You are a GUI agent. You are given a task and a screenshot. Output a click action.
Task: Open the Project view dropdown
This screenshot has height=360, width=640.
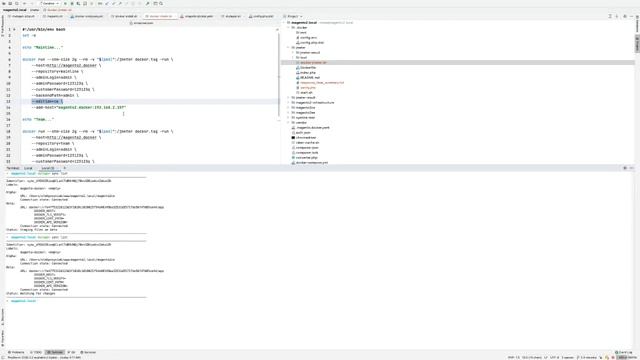pyautogui.click(x=293, y=16)
